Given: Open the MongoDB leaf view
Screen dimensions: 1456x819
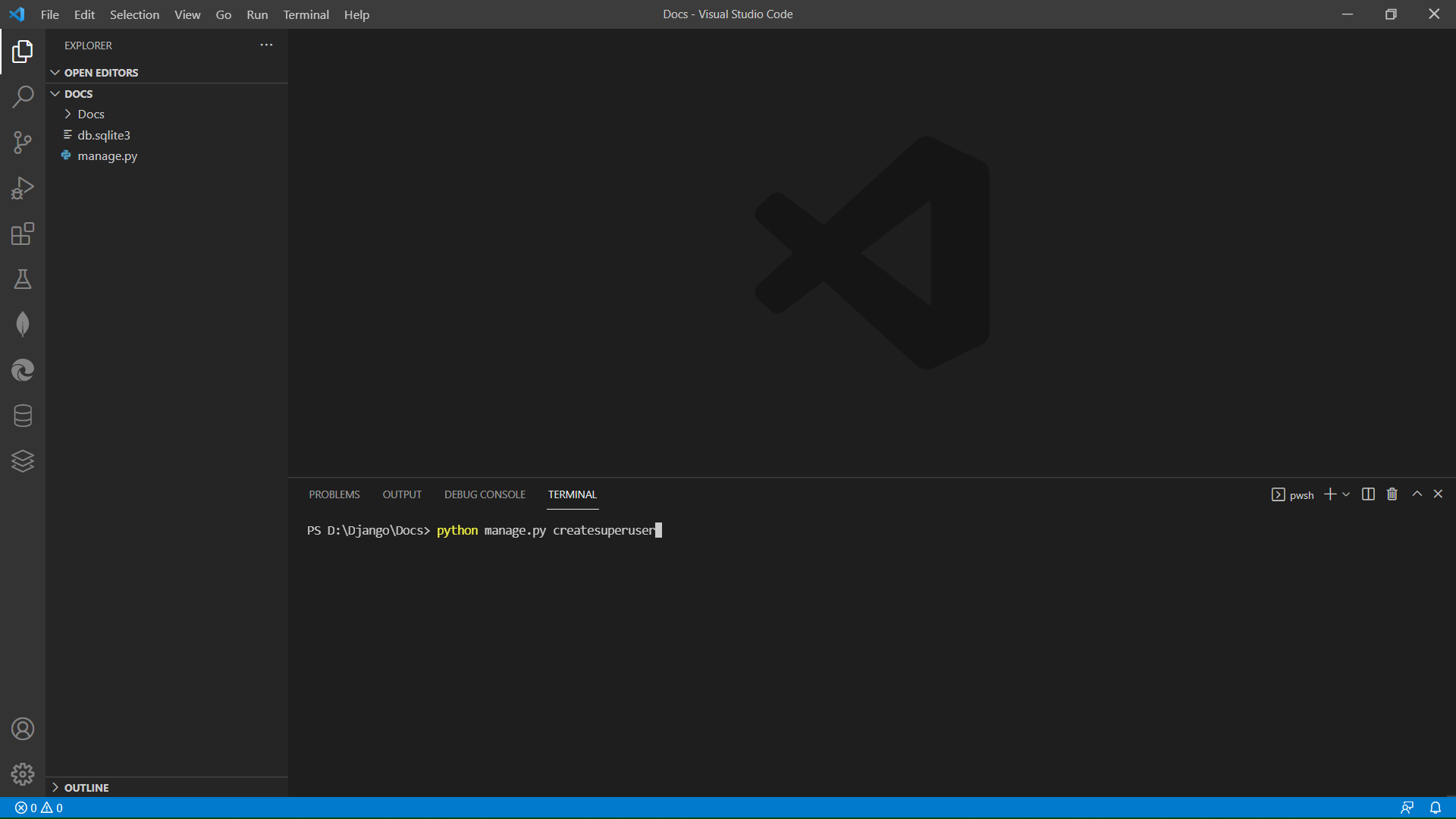Looking at the screenshot, I should tap(23, 325).
